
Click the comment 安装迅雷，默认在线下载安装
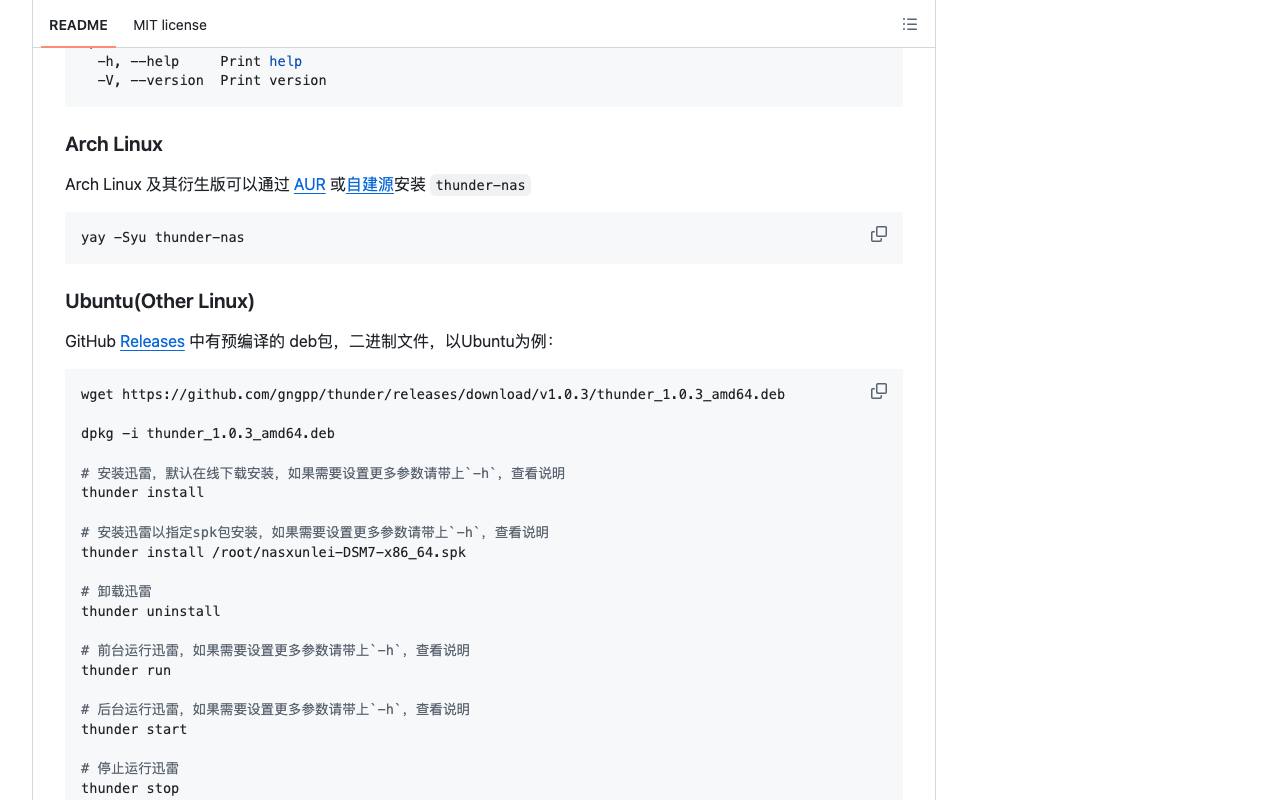click(x=323, y=473)
